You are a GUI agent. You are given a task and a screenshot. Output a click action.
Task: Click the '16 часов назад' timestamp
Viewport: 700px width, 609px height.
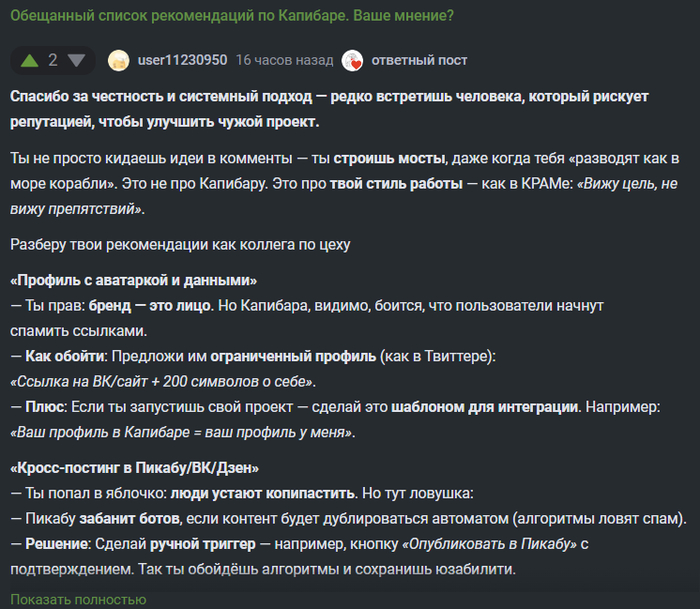pyautogui.click(x=284, y=60)
